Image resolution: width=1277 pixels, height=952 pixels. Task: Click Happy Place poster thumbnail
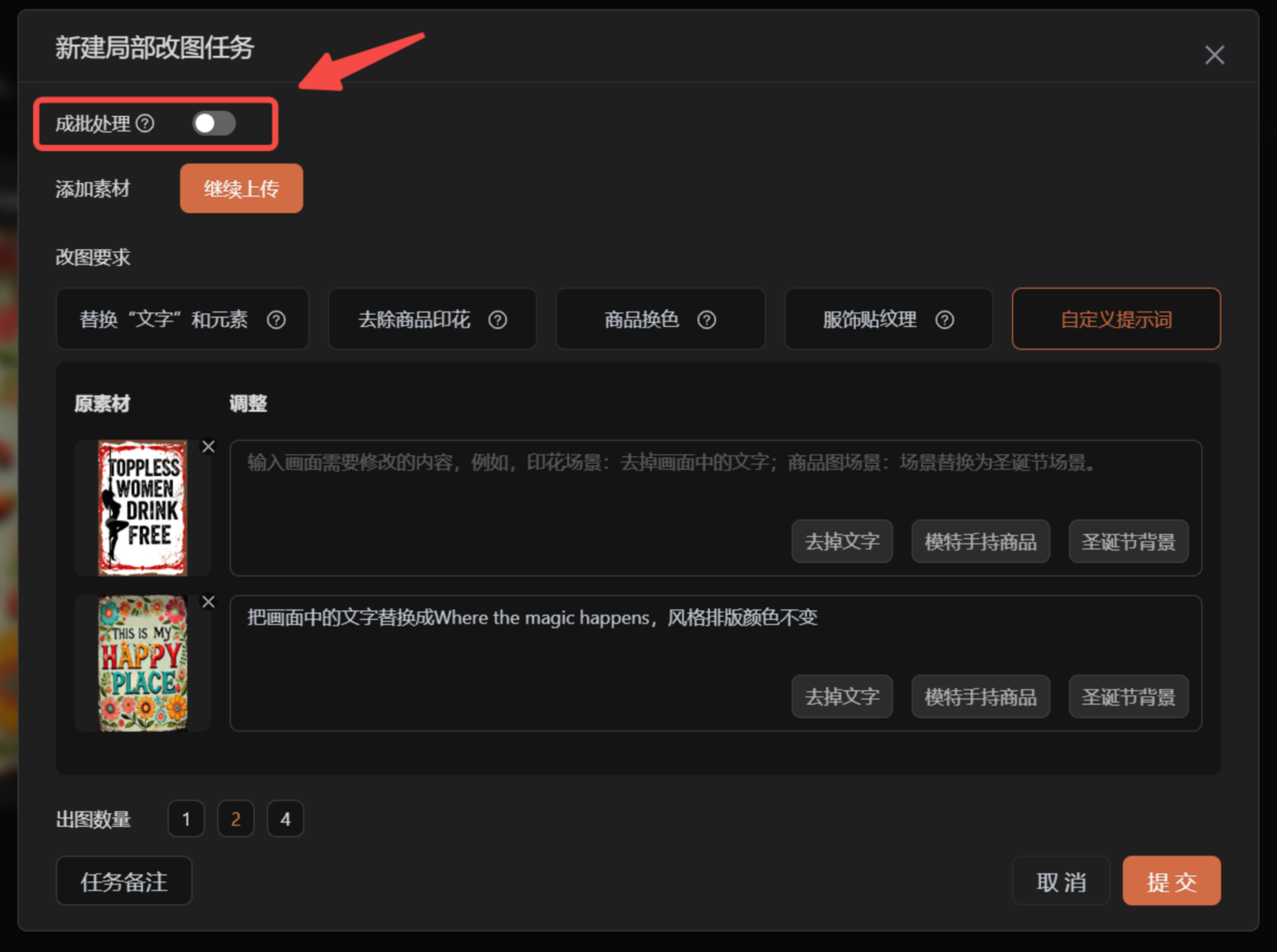(143, 663)
